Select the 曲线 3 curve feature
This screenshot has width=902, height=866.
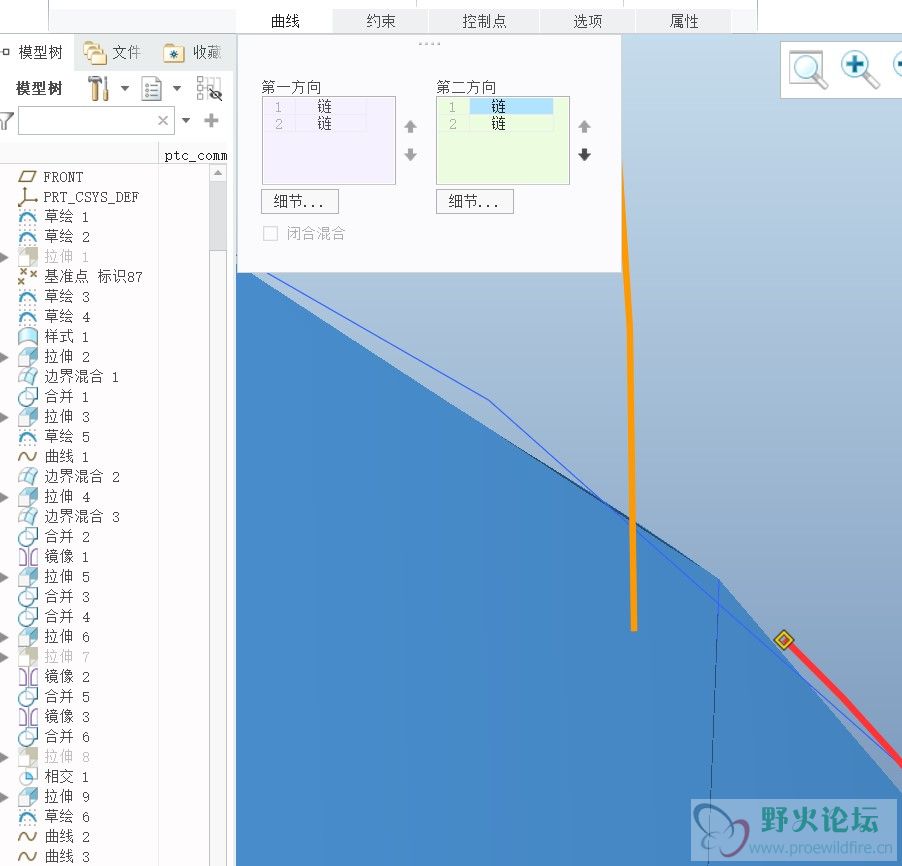(x=53, y=856)
